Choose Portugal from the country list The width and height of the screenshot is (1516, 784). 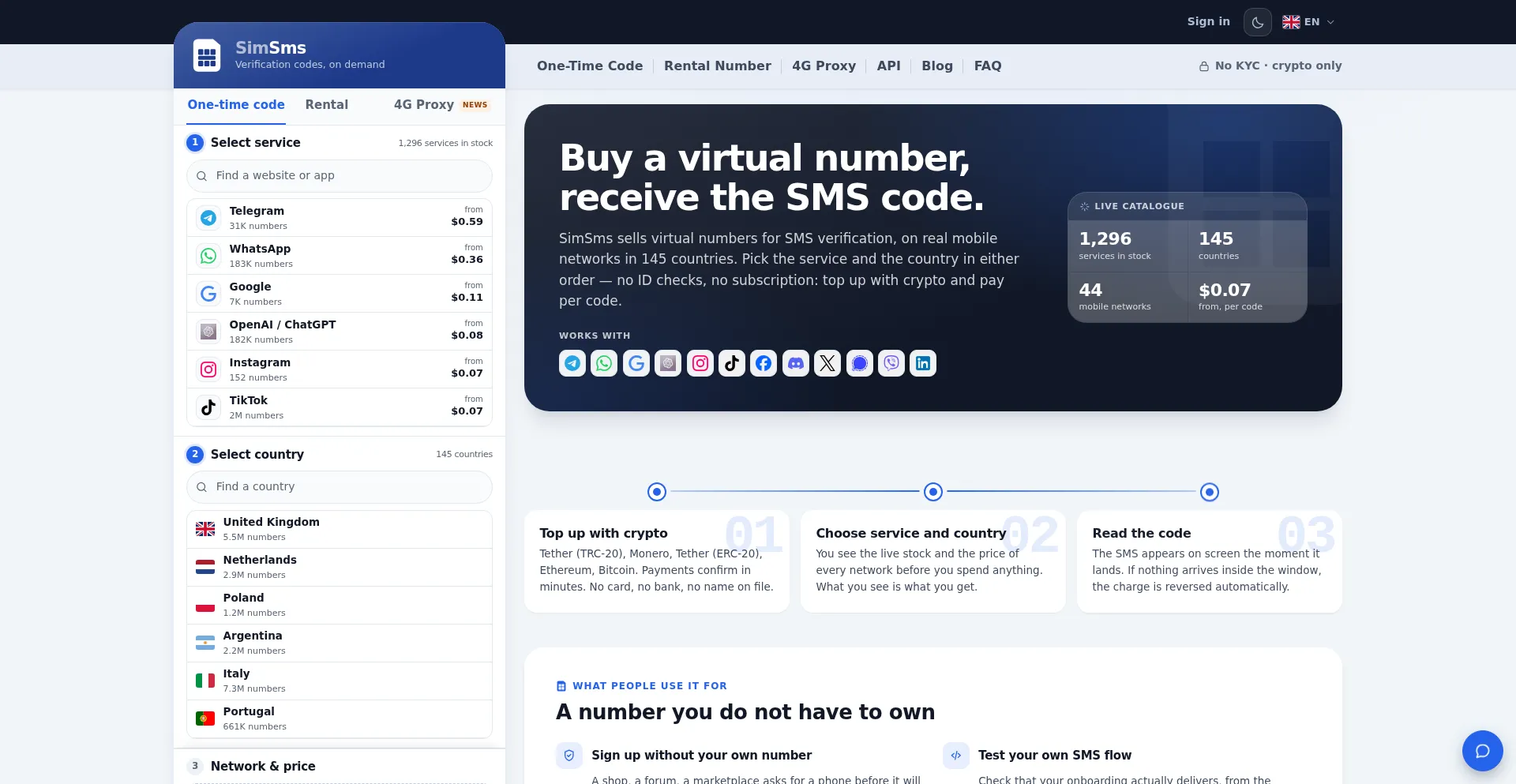pyautogui.click(x=340, y=719)
